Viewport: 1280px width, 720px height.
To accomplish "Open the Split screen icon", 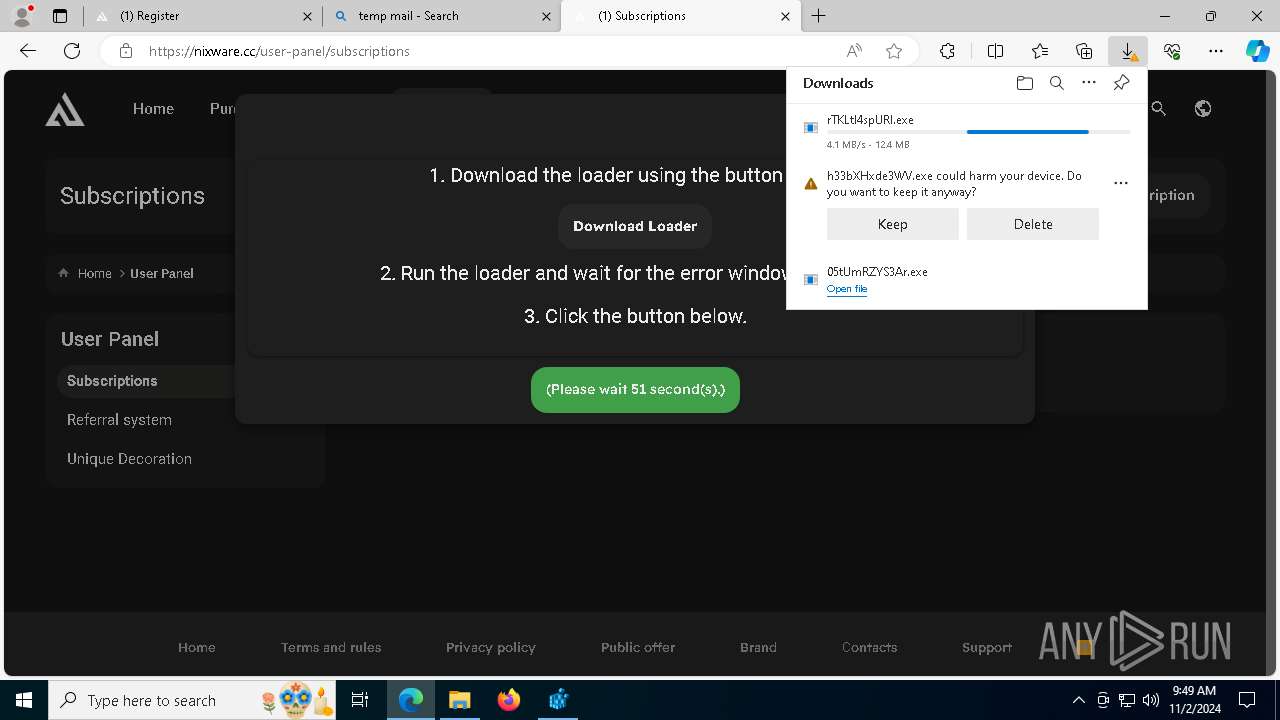I will tap(995, 51).
